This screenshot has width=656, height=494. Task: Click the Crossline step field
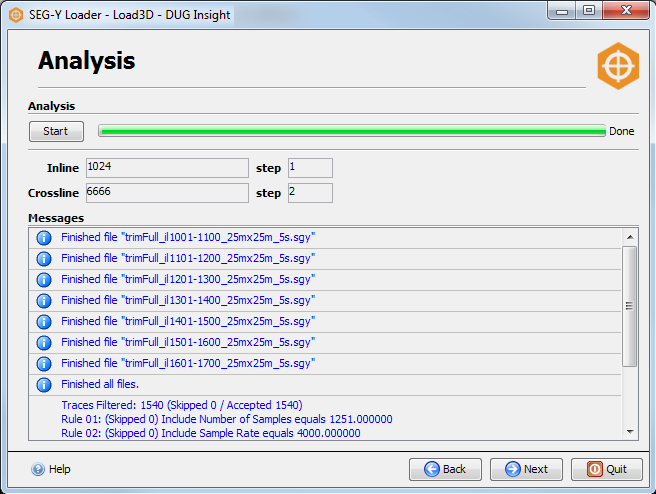[310, 193]
